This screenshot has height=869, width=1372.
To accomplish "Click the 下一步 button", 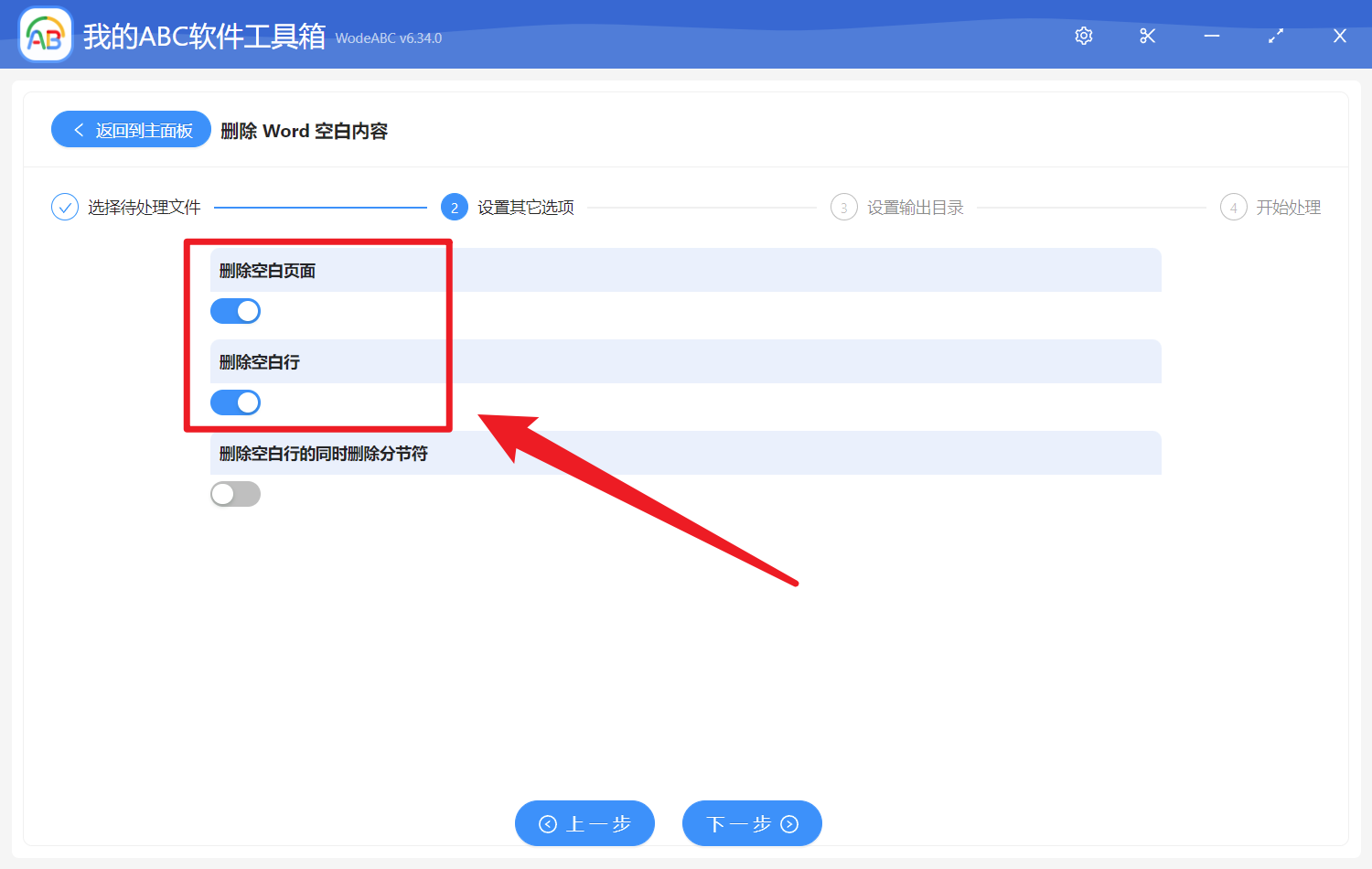I will click(x=752, y=823).
